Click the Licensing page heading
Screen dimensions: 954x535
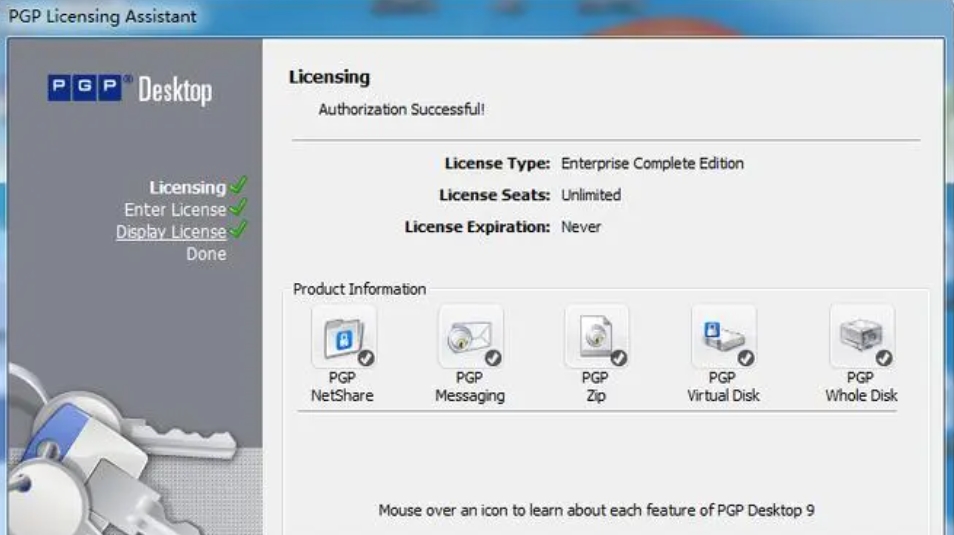point(329,77)
